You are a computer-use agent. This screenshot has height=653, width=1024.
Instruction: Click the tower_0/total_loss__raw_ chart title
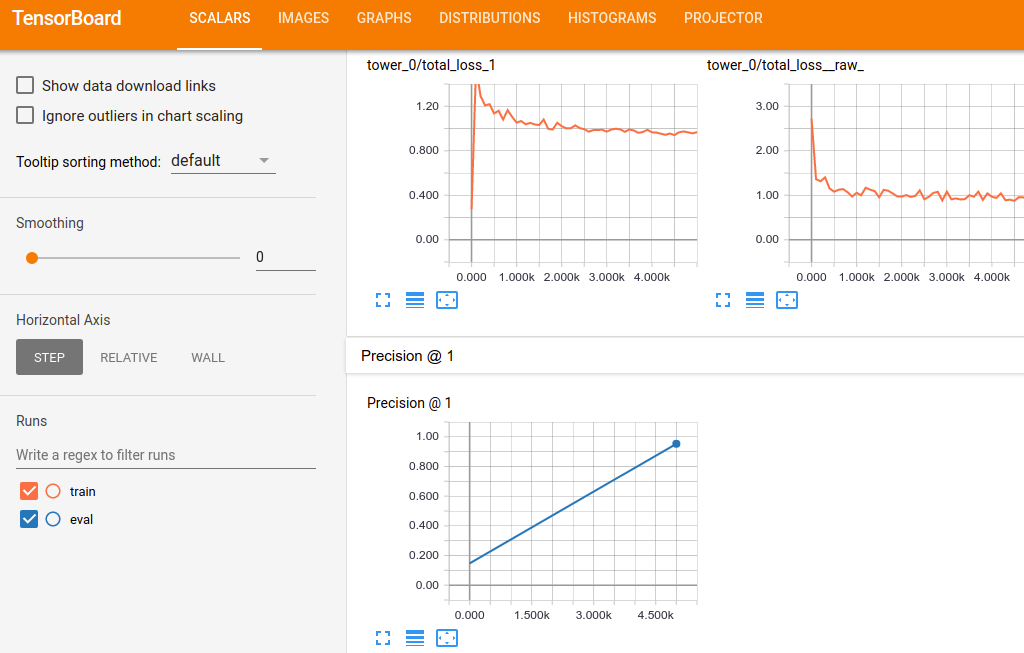[785, 65]
